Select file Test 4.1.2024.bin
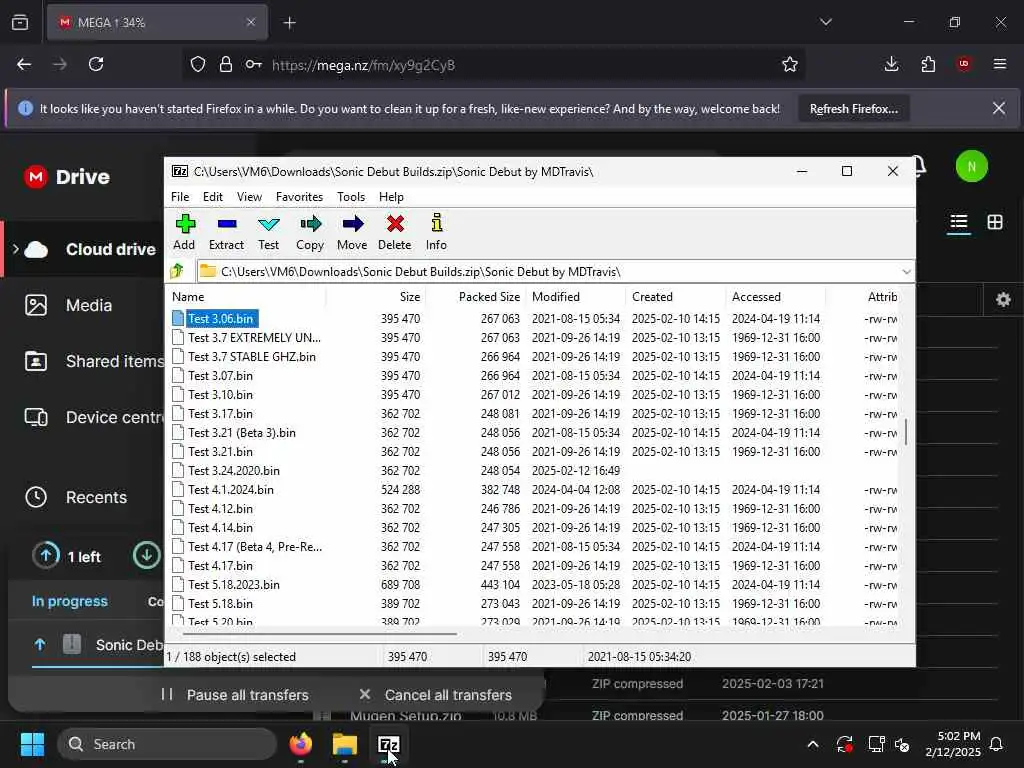Screen dimensions: 1024x768 [x=231, y=489]
